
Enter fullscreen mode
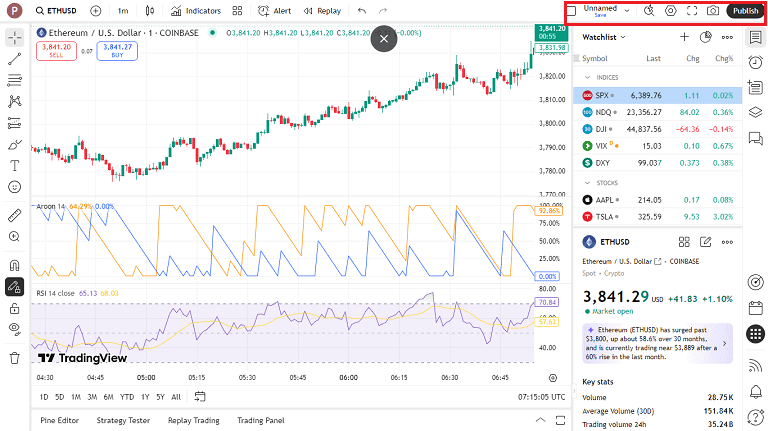[692, 11]
